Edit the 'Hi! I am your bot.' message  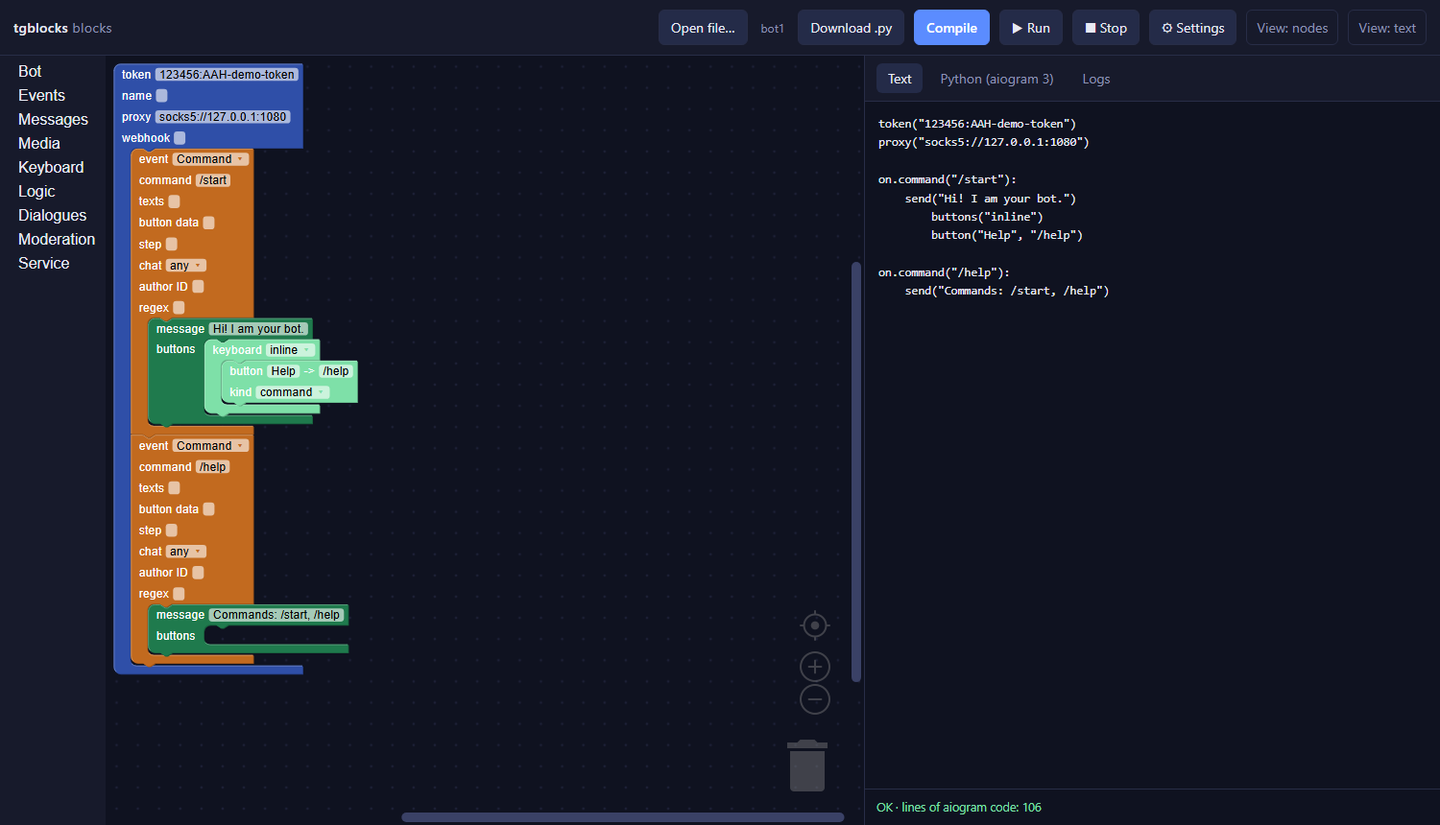(x=258, y=329)
